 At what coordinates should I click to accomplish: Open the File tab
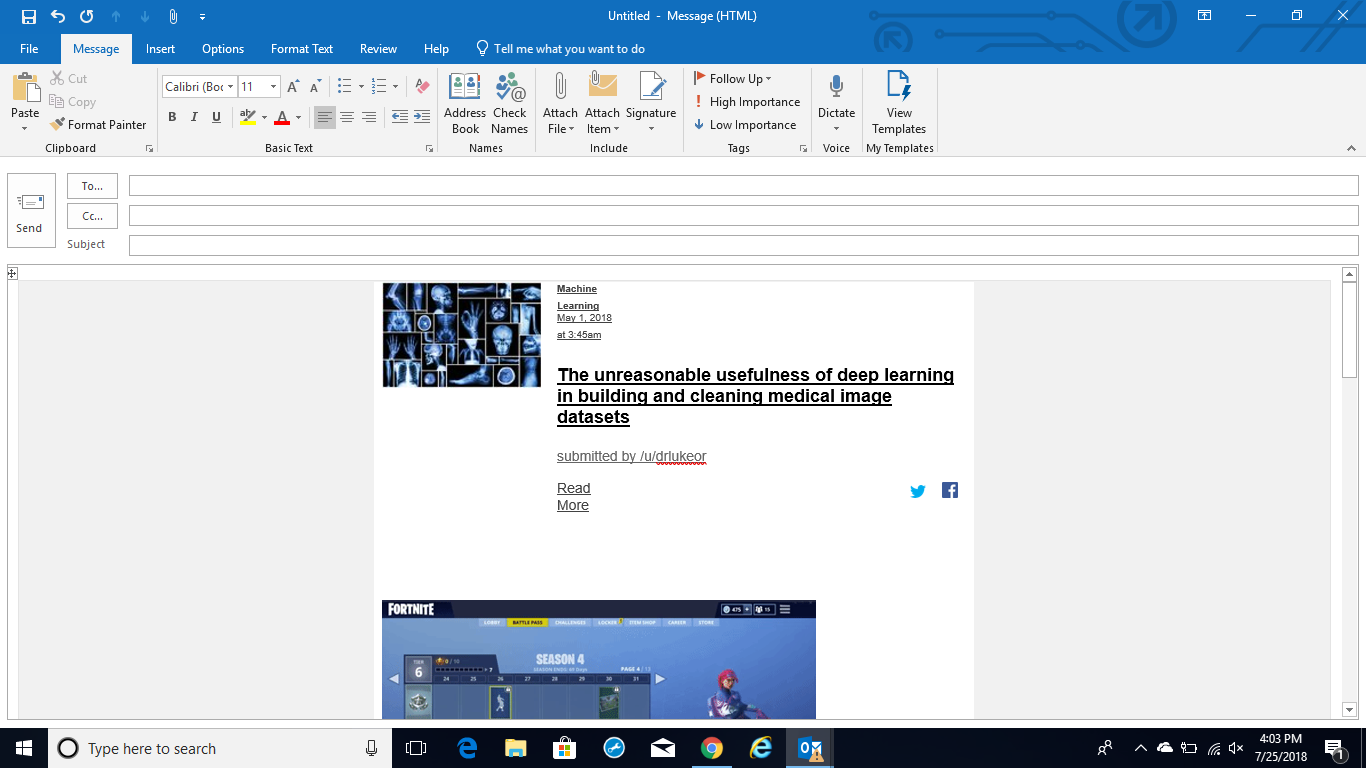[x=29, y=49]
